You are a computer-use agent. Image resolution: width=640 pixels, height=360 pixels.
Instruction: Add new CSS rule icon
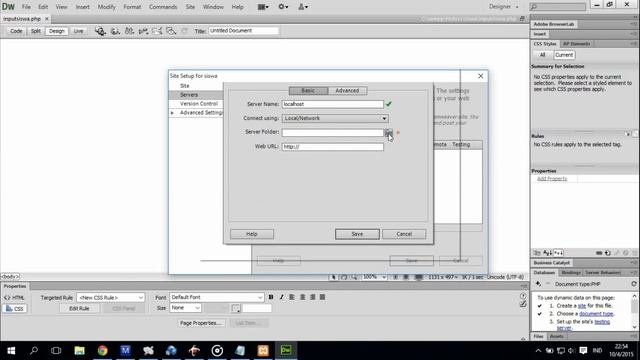(608, 253)
